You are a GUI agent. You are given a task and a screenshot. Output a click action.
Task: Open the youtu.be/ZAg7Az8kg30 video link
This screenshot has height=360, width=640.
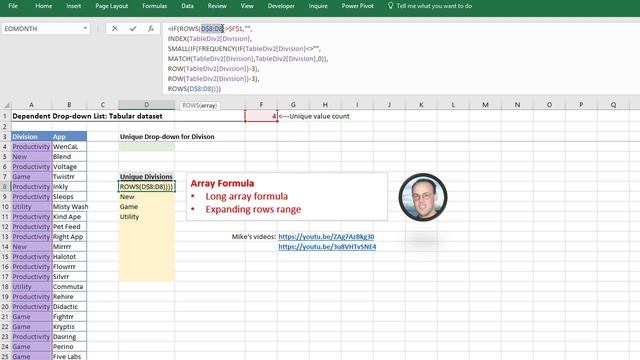click(x=326, y=237)
